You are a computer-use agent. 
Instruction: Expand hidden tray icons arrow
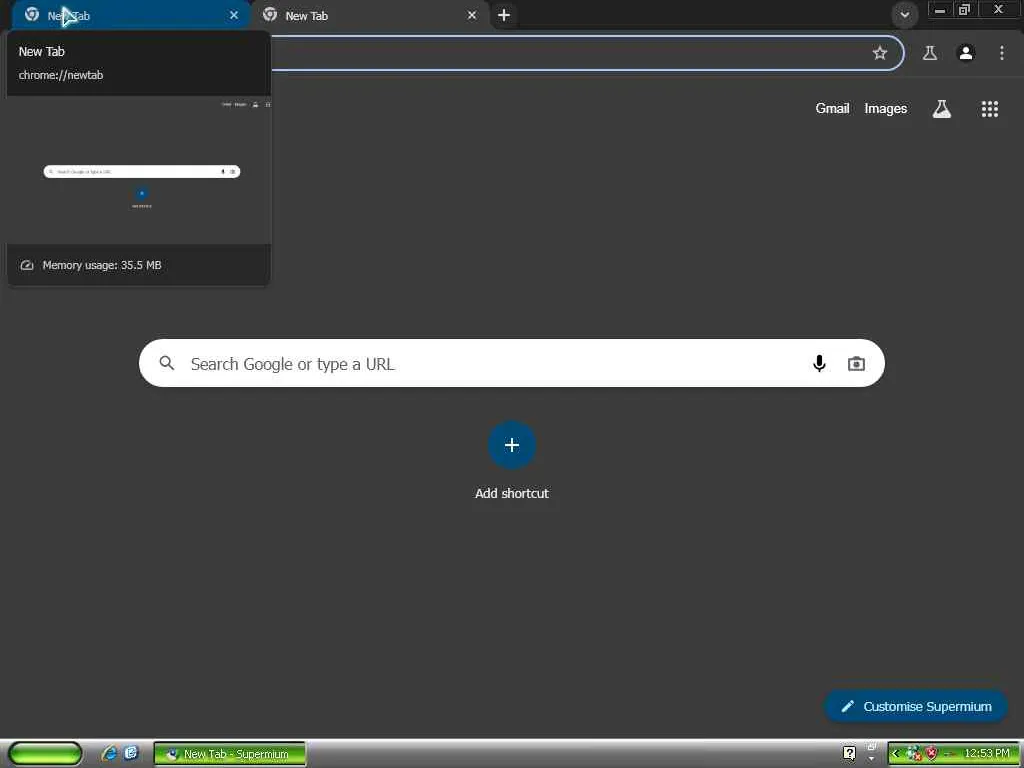(x=895, y=754)
